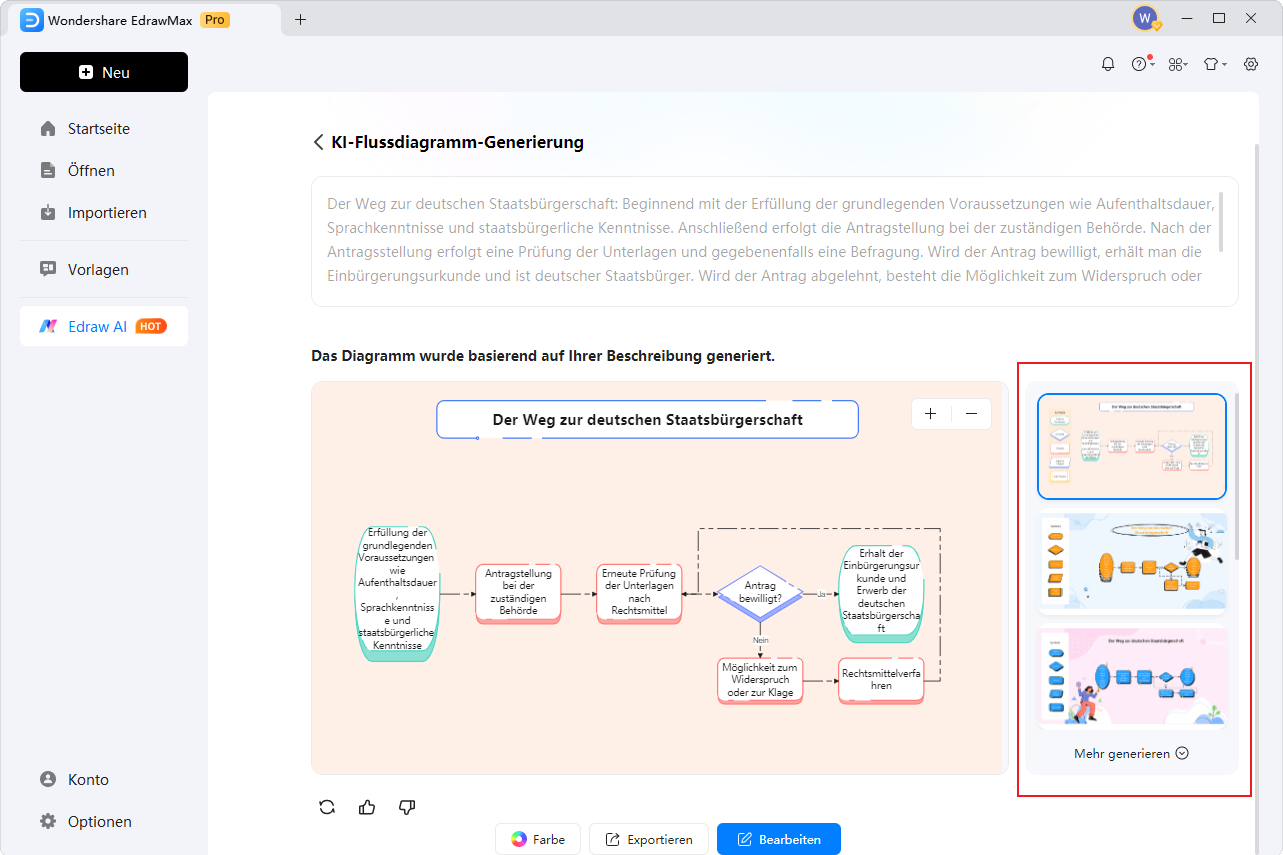Open notifications via the bell icon

(x=1107, y=63)
